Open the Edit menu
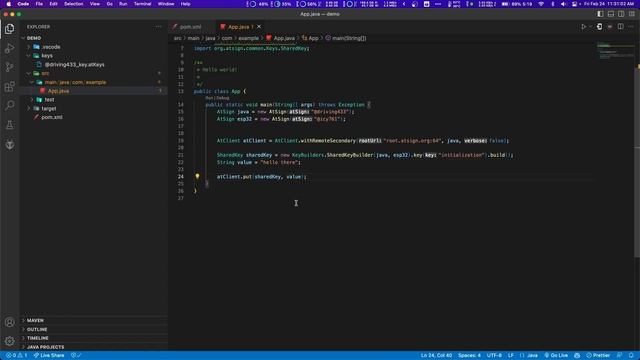The image size is (640, 360). tap(53, 4)
